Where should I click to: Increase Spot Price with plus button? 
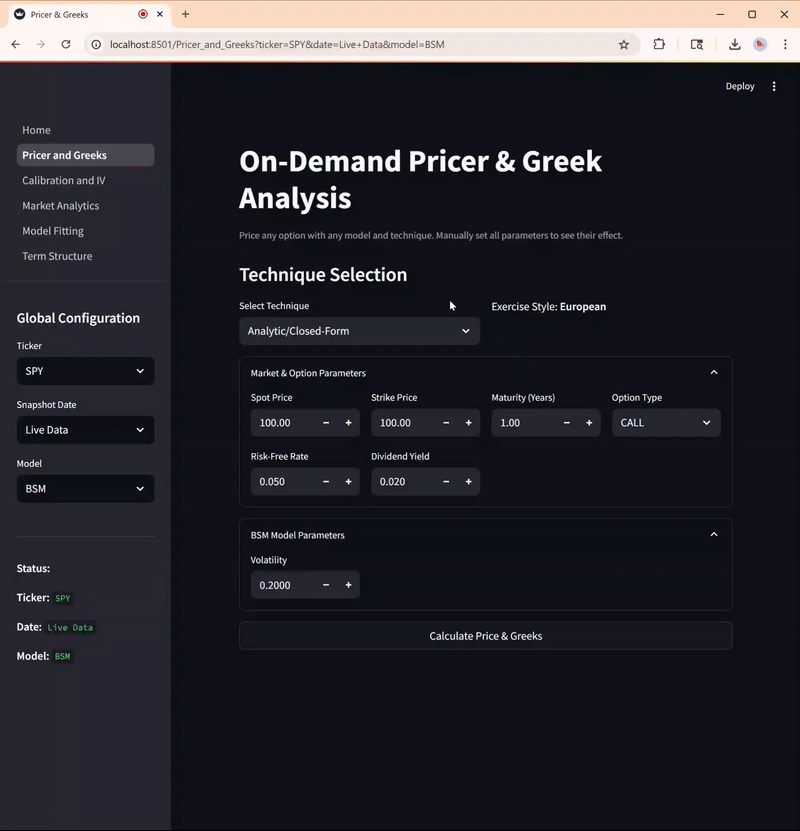pyautogui.click(x=349, y=423)
